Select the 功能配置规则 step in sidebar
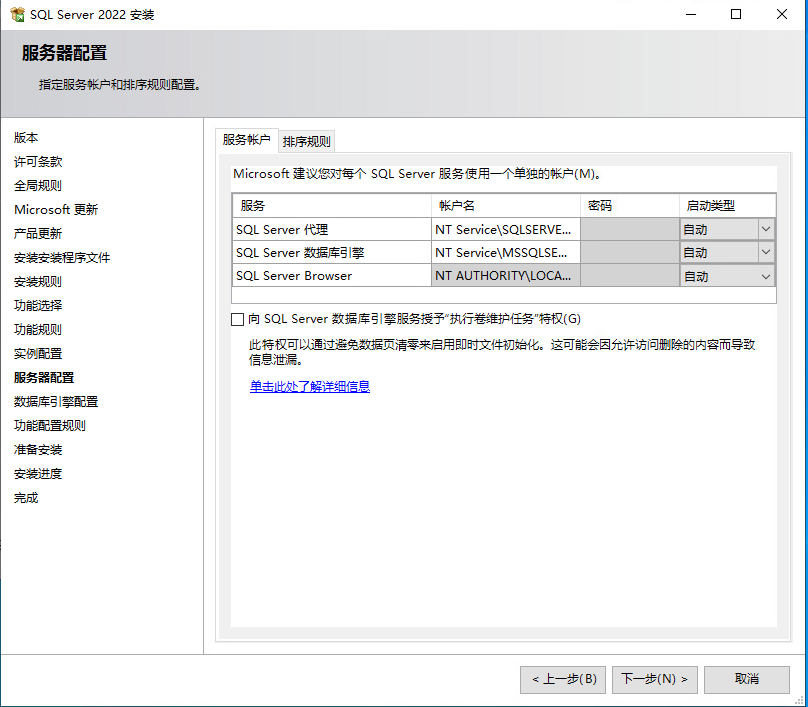808x707 pixels. pos(50,426)
